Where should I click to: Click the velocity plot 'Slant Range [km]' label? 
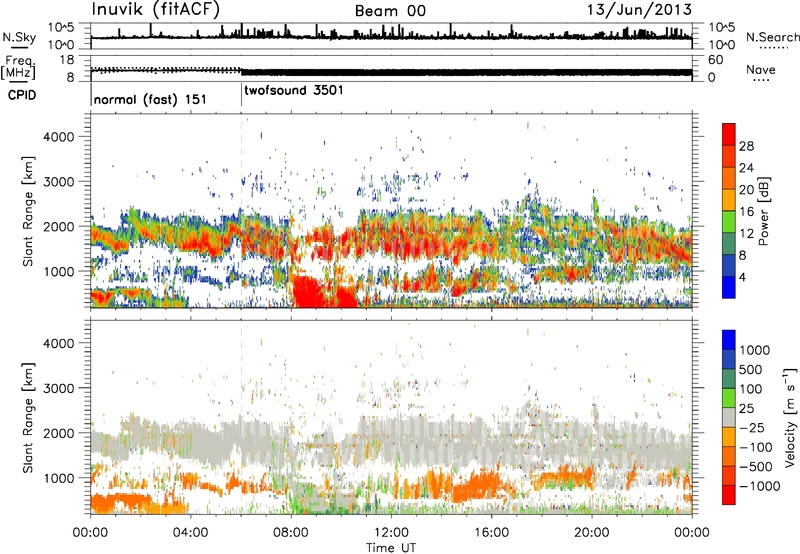point(28,417)
